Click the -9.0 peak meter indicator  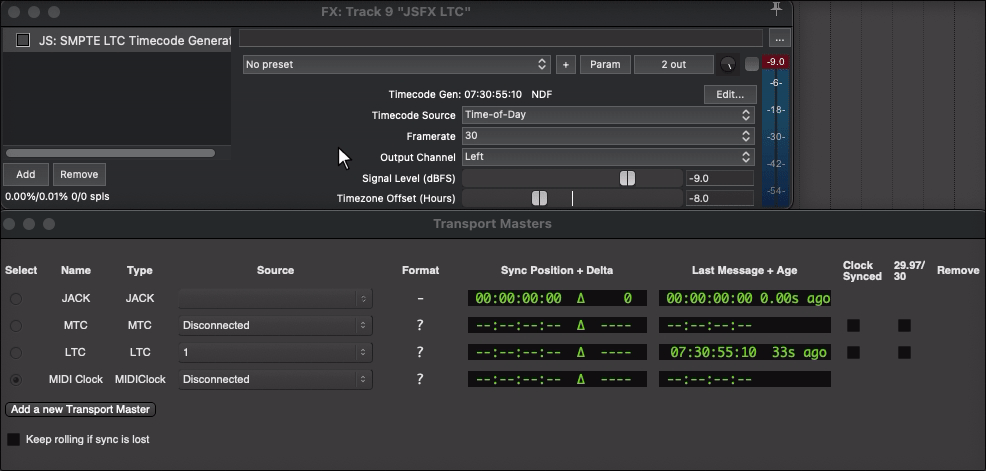coord(775,62)
